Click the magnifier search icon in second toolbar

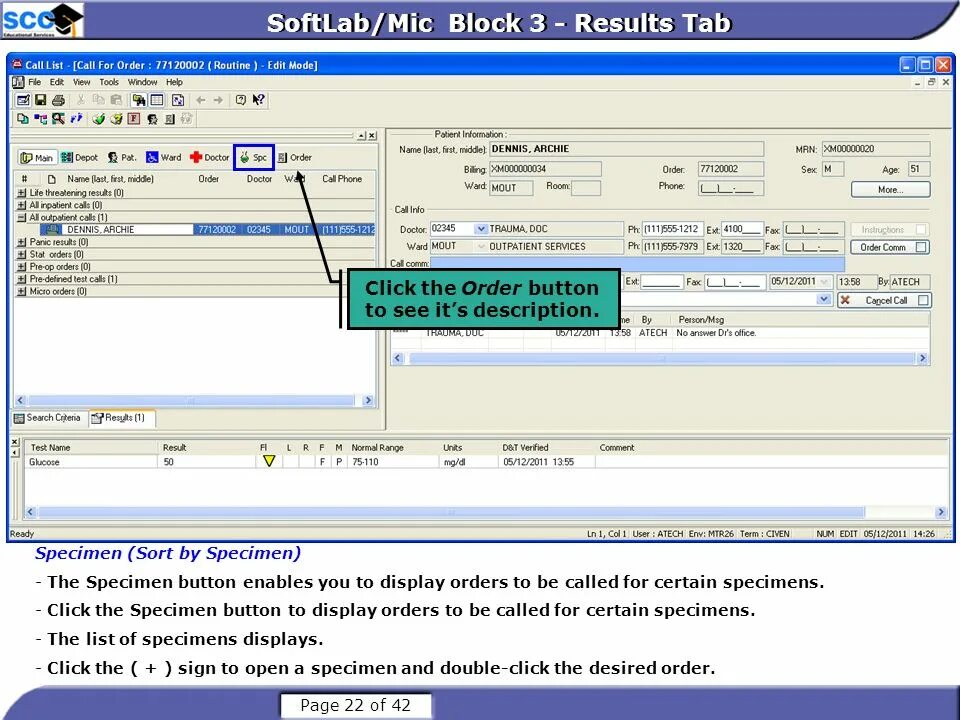[x=58, y=119]
